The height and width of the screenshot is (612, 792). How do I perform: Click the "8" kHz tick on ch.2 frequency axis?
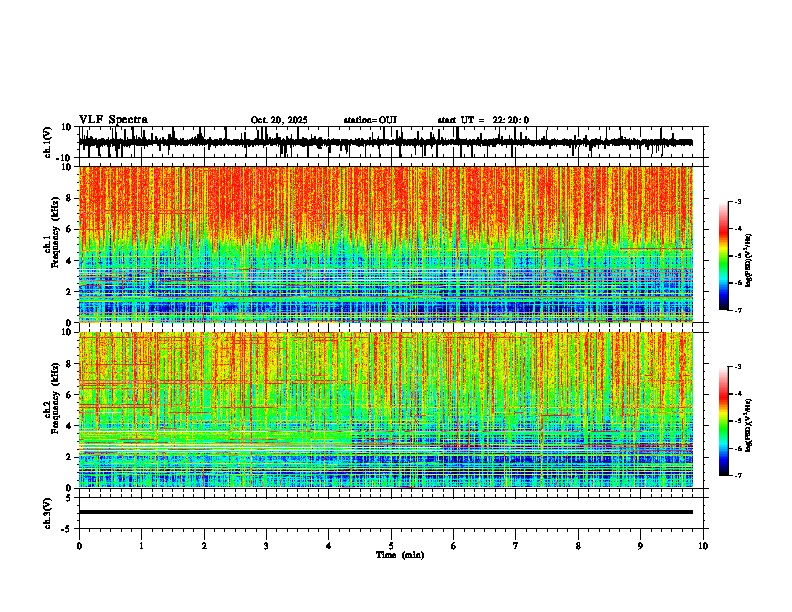click(x=69, y=364)
